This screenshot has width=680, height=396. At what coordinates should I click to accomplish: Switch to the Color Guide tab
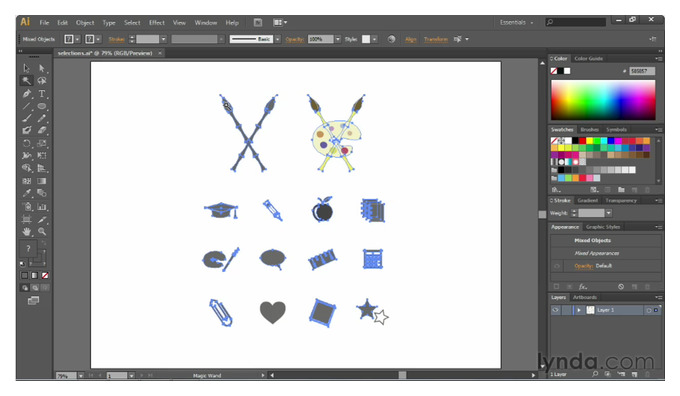pyautogui.click(x=588, y=59)
